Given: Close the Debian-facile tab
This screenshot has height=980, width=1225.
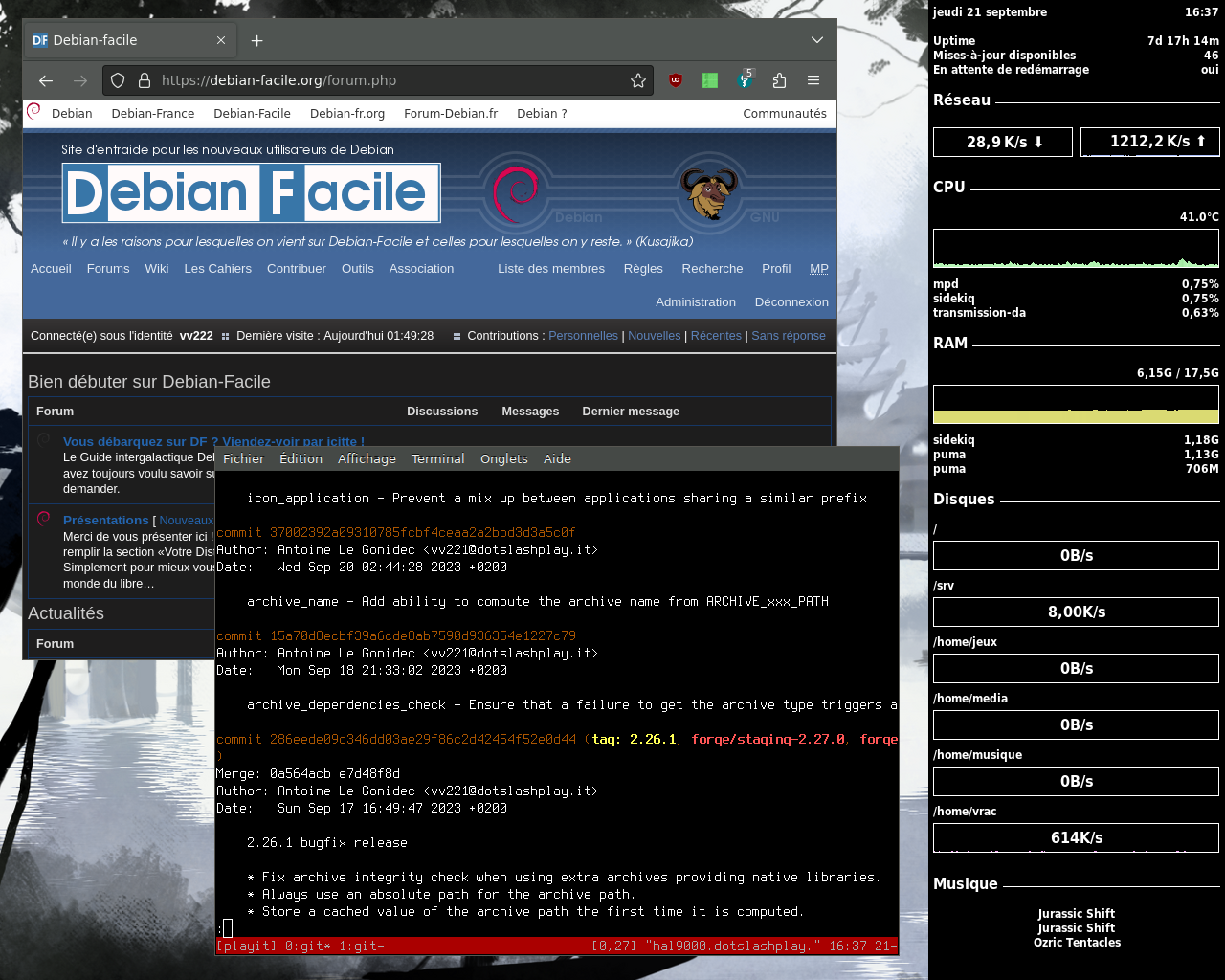Looking at the screenshot, I should [221, 40].
